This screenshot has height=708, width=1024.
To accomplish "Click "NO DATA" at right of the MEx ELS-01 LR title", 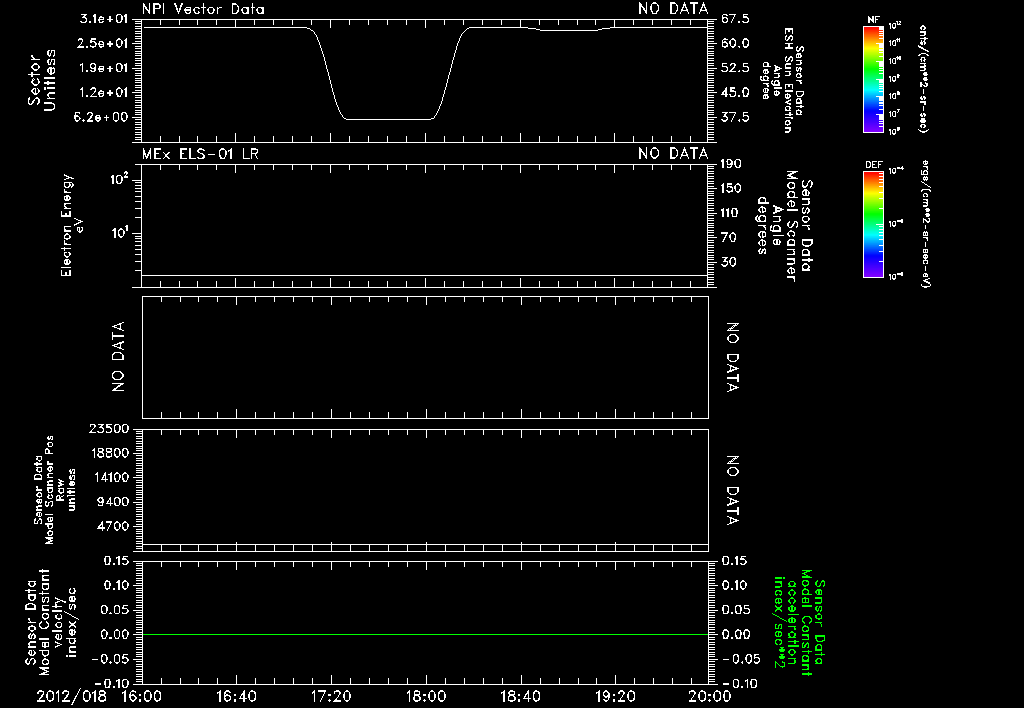I will click(673, 154).
